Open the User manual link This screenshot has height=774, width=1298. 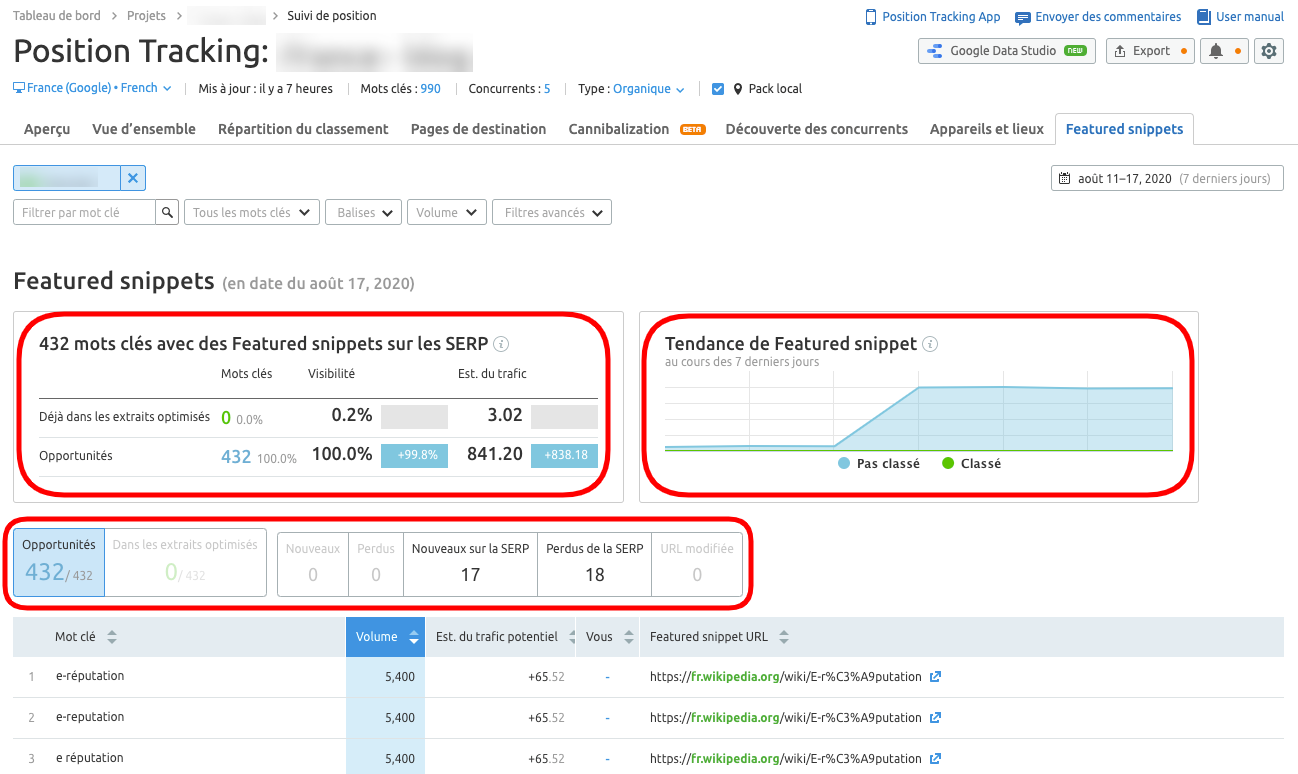click(1240, 17)
